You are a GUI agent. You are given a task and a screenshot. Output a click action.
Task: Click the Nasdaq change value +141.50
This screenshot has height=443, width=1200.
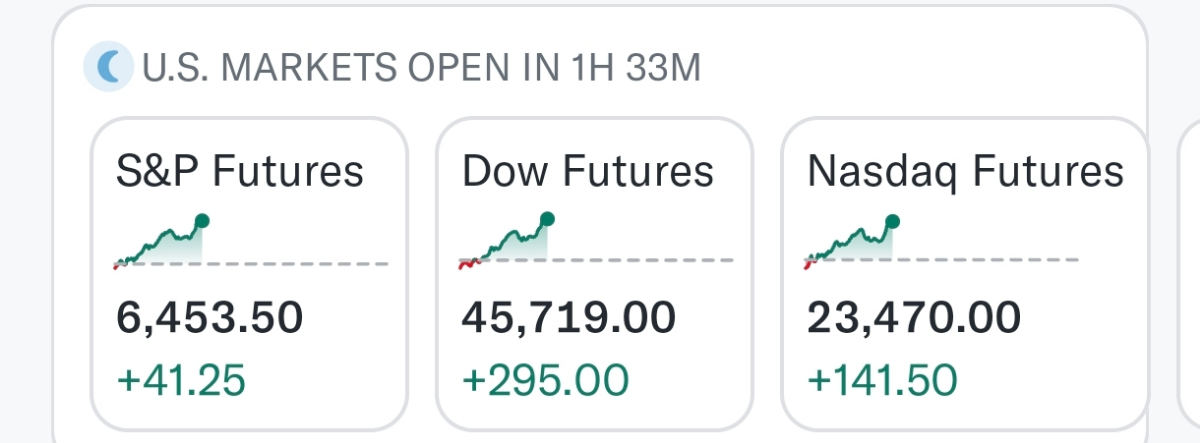[882, 380]
